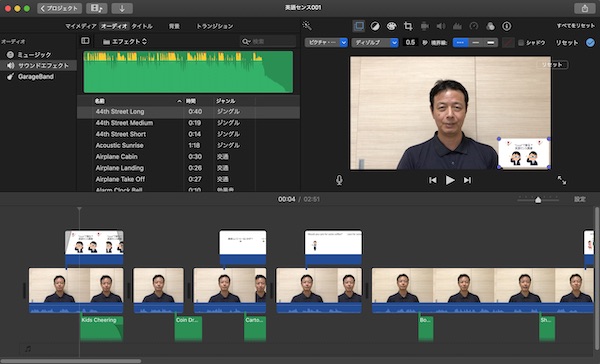Click the blue apply checkmark button
Viewport: 600px width, 364px height.
[590, 42]
